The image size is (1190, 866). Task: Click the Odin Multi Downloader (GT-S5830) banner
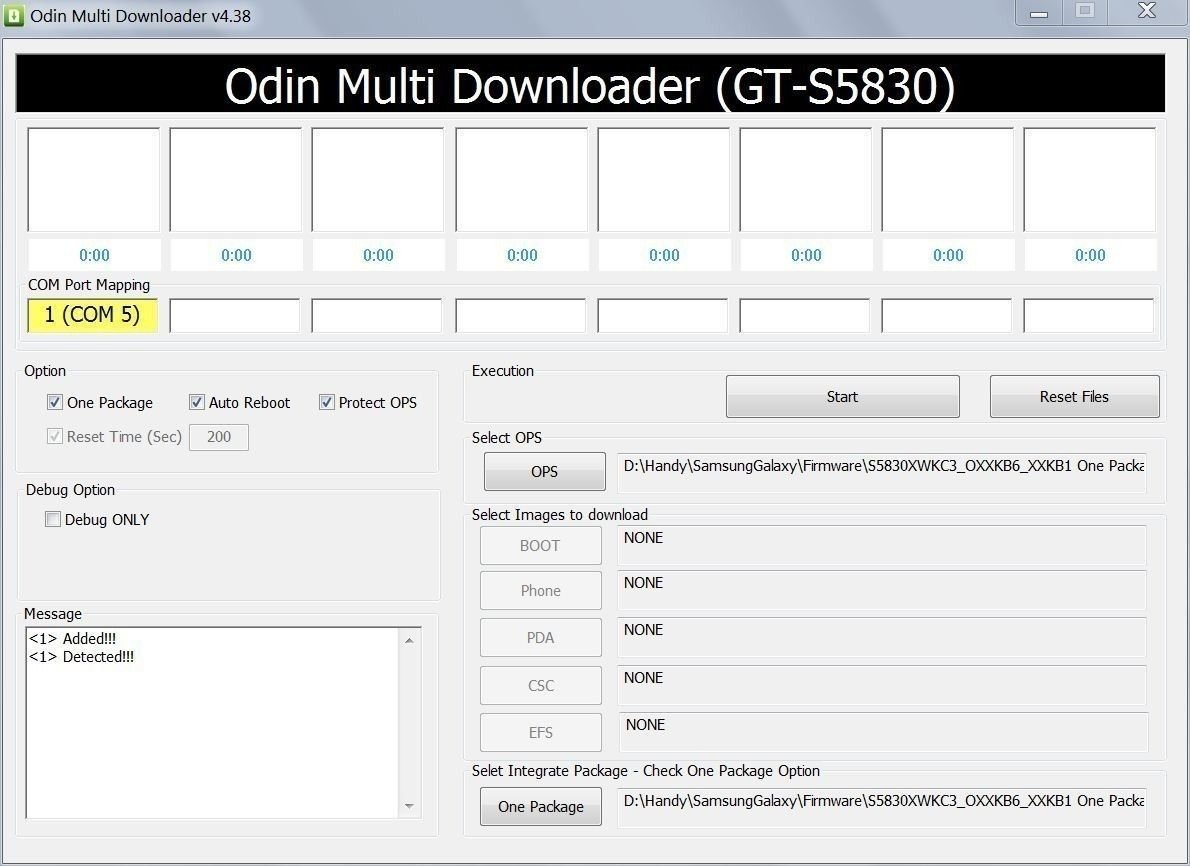[x=590, y=83]
